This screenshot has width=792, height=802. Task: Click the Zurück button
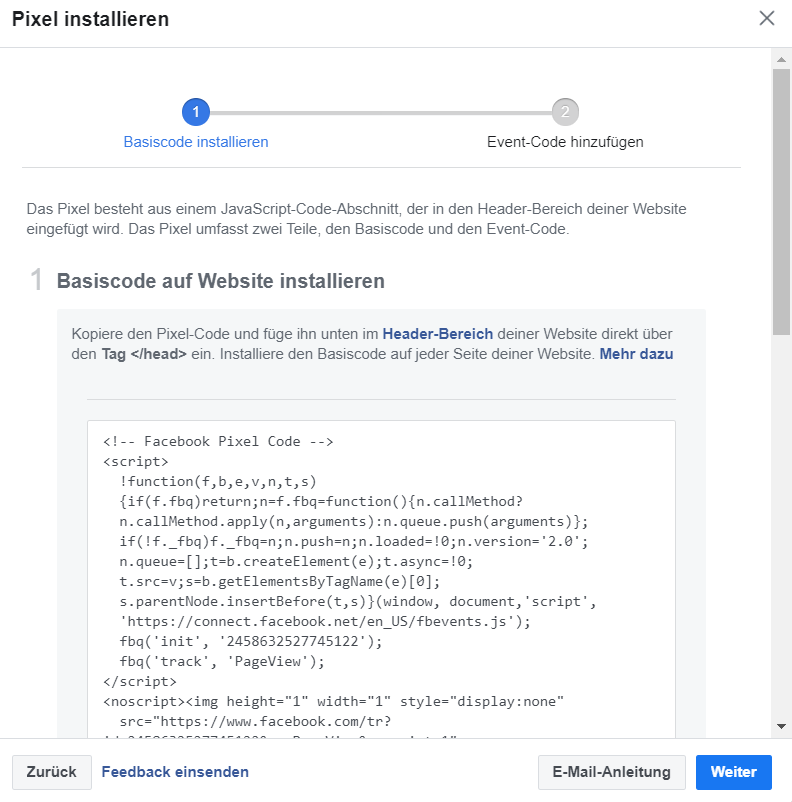pyautogui.click(x=52, y=772)
